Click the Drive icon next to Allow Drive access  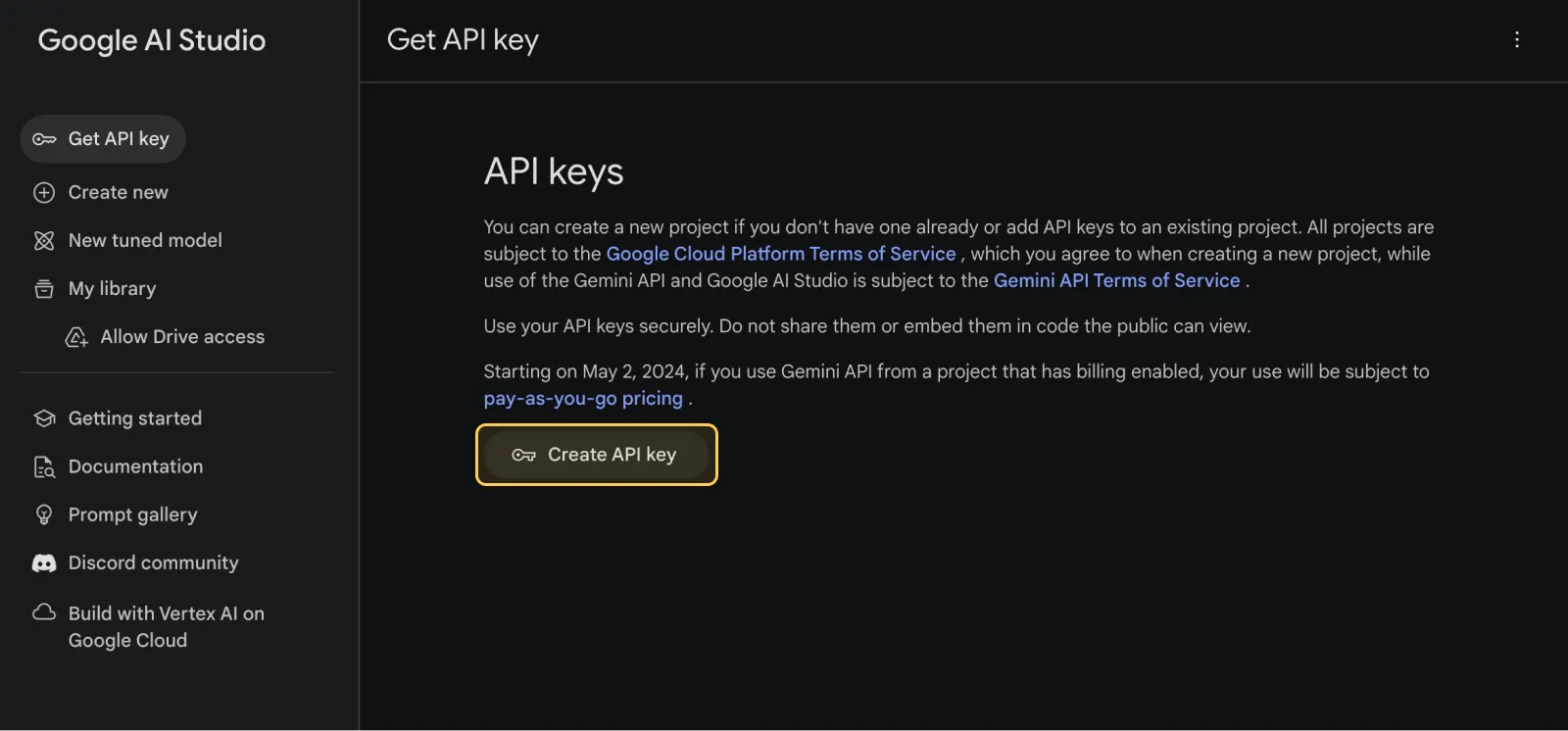click(76, 337)
